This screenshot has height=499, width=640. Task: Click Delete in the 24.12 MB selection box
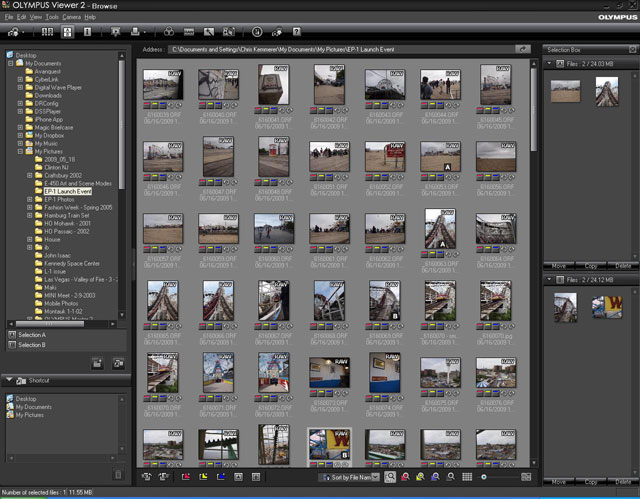(623, 482)
